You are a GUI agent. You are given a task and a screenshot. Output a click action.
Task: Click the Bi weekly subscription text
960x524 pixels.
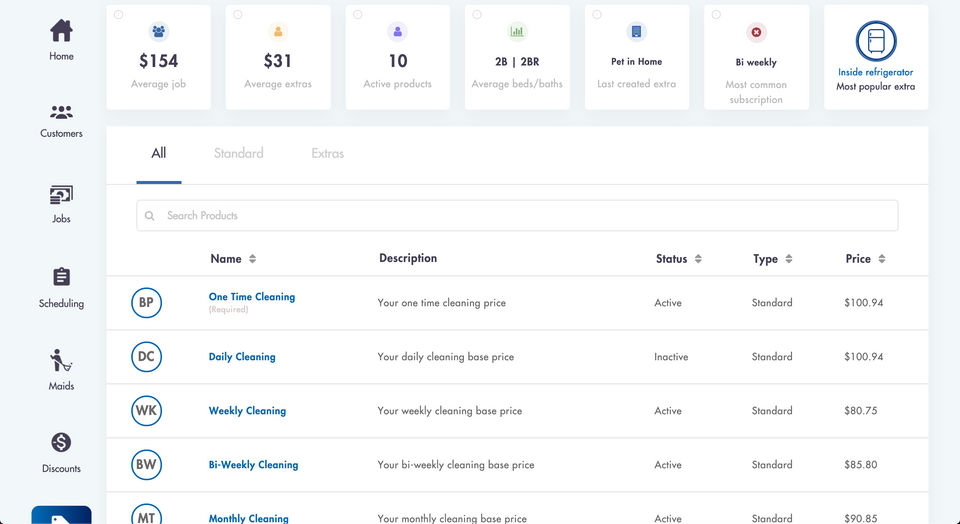pos(756,62)
